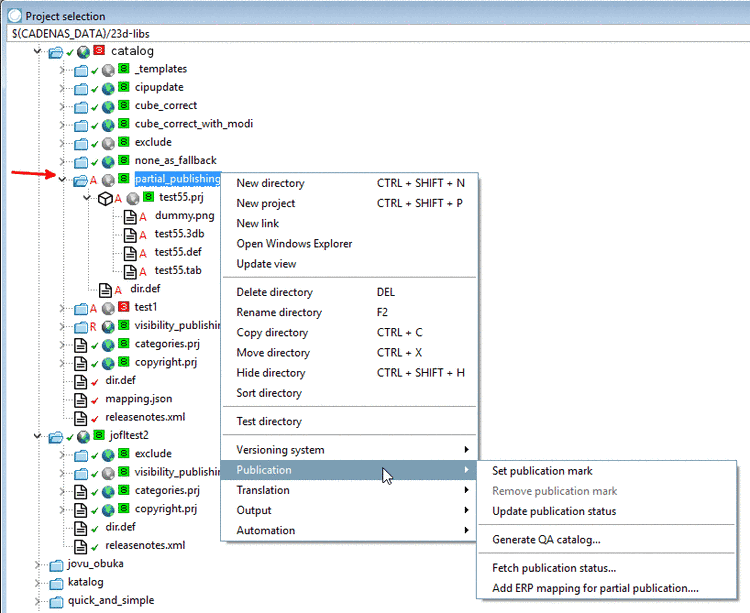Expand the jovu_obuka folder node
The height and width of the screenshot is (613, 750).
pyautogui.click(x=37, y=565)
